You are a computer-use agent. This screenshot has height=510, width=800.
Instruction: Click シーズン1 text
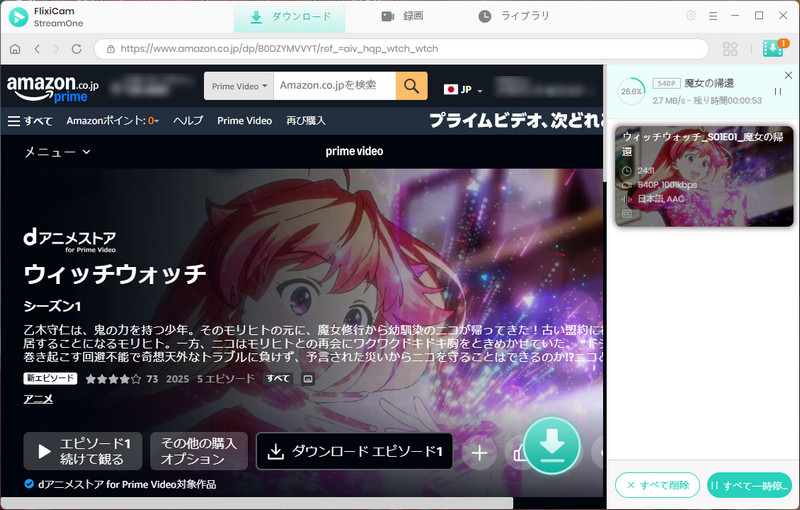[53, 307]
